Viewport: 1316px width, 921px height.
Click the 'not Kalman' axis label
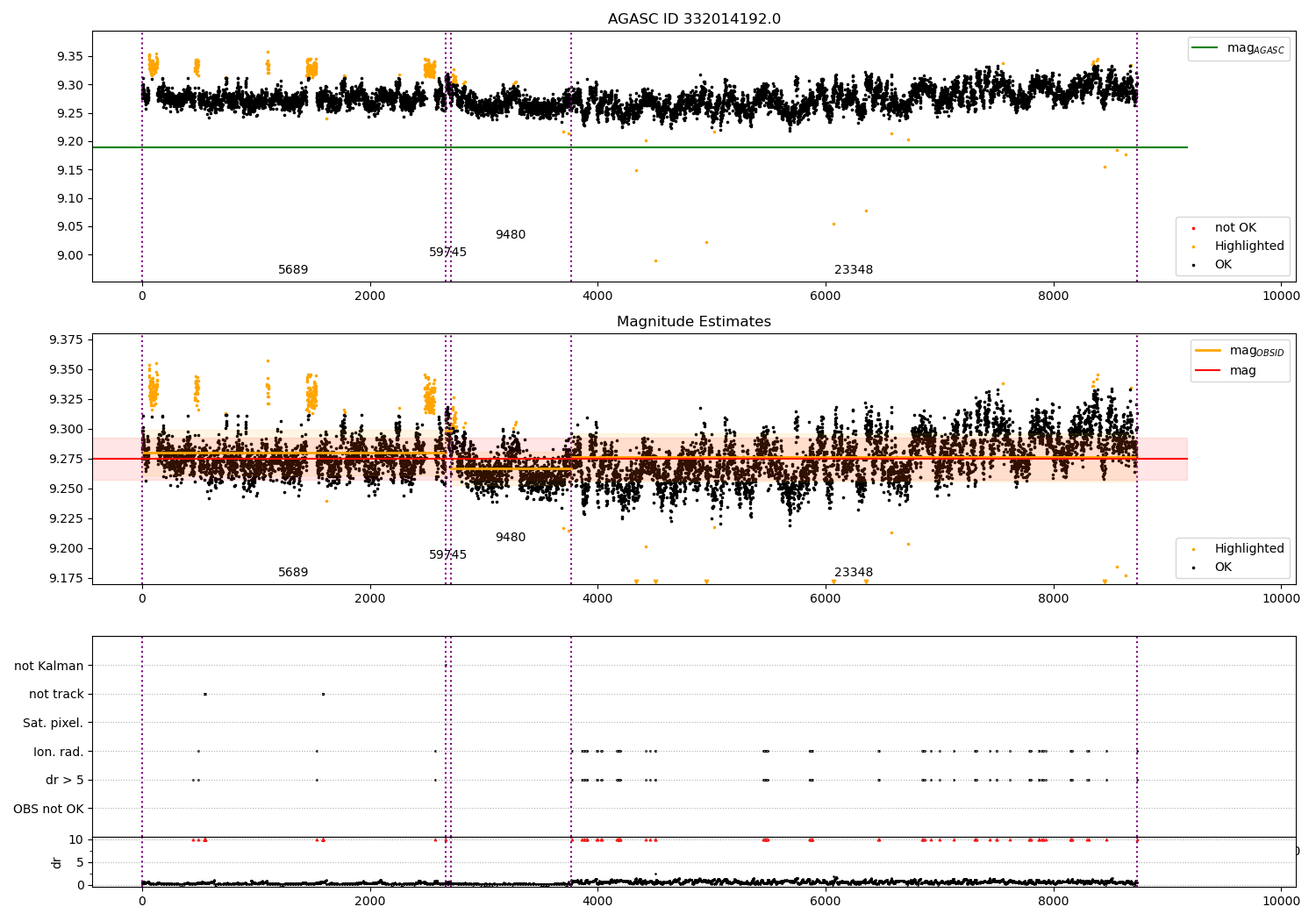pyautogui.click(x=49, y=666)
